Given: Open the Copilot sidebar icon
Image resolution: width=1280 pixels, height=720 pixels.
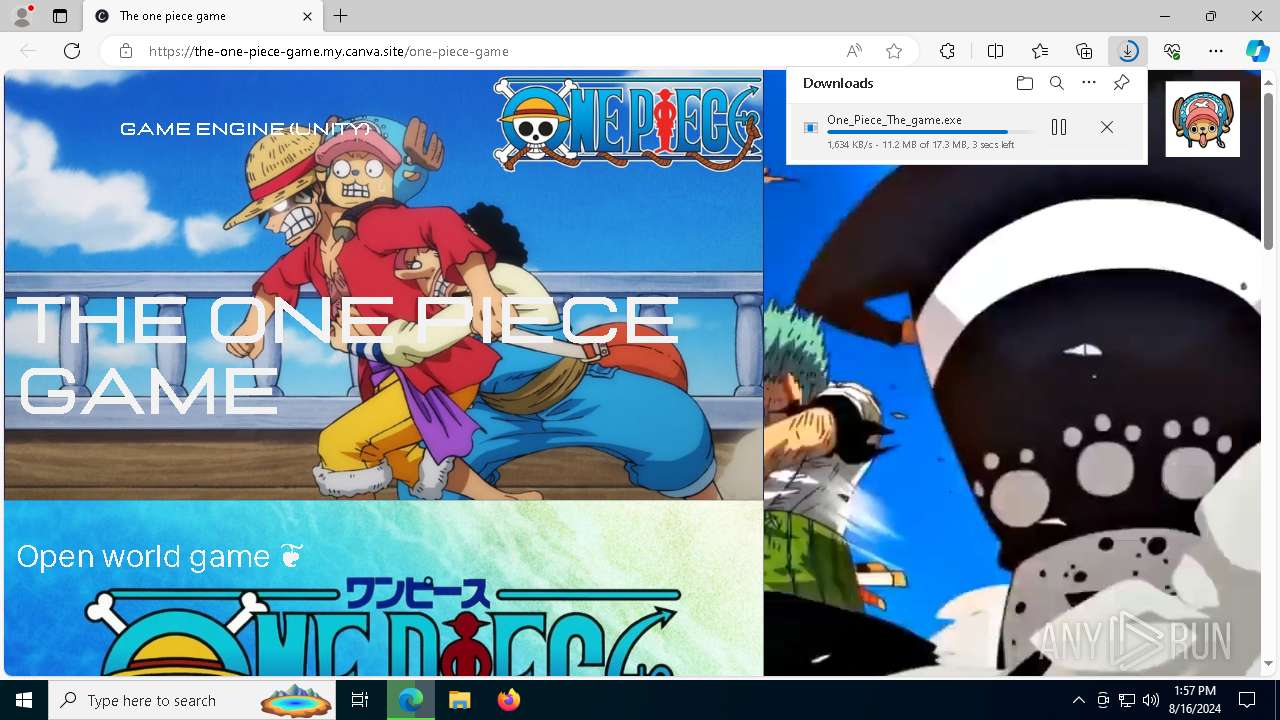Looking at the screenshot, I should (x=1257, y=51).
